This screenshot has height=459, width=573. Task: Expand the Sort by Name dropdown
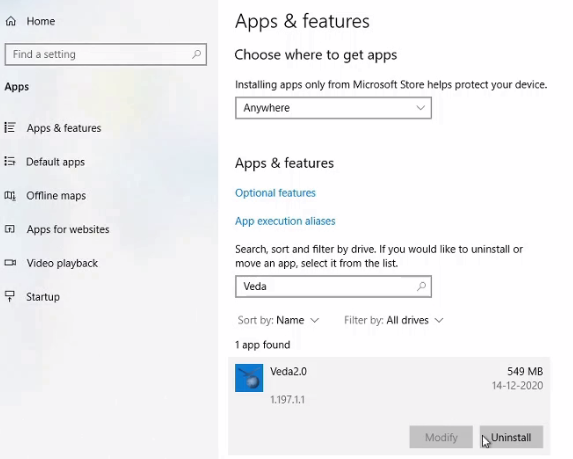coord(278,320)
